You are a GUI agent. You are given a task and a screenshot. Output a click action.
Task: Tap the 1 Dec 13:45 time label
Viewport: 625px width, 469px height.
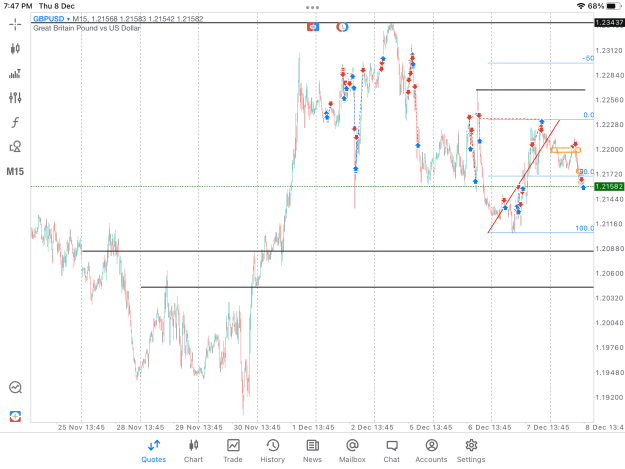click(313, 427)
